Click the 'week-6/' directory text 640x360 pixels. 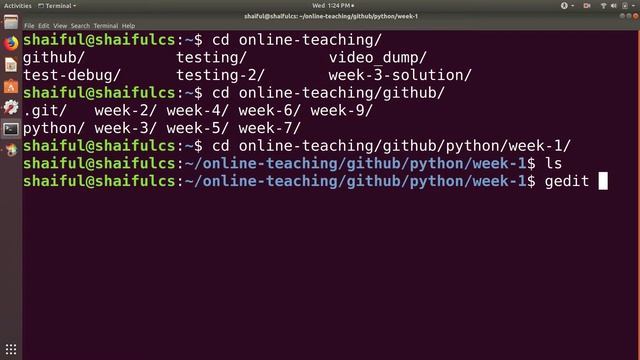point(270,111)
